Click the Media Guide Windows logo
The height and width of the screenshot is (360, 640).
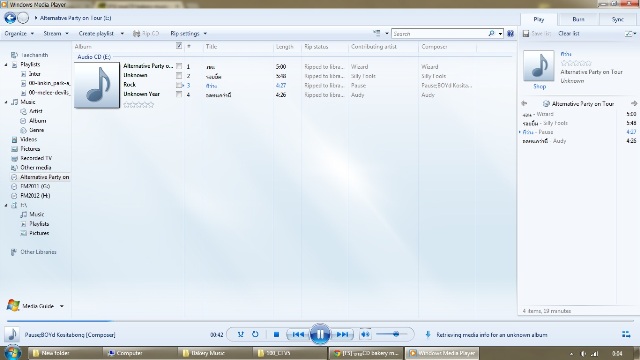pyautogui.click(x=13, y=305)
